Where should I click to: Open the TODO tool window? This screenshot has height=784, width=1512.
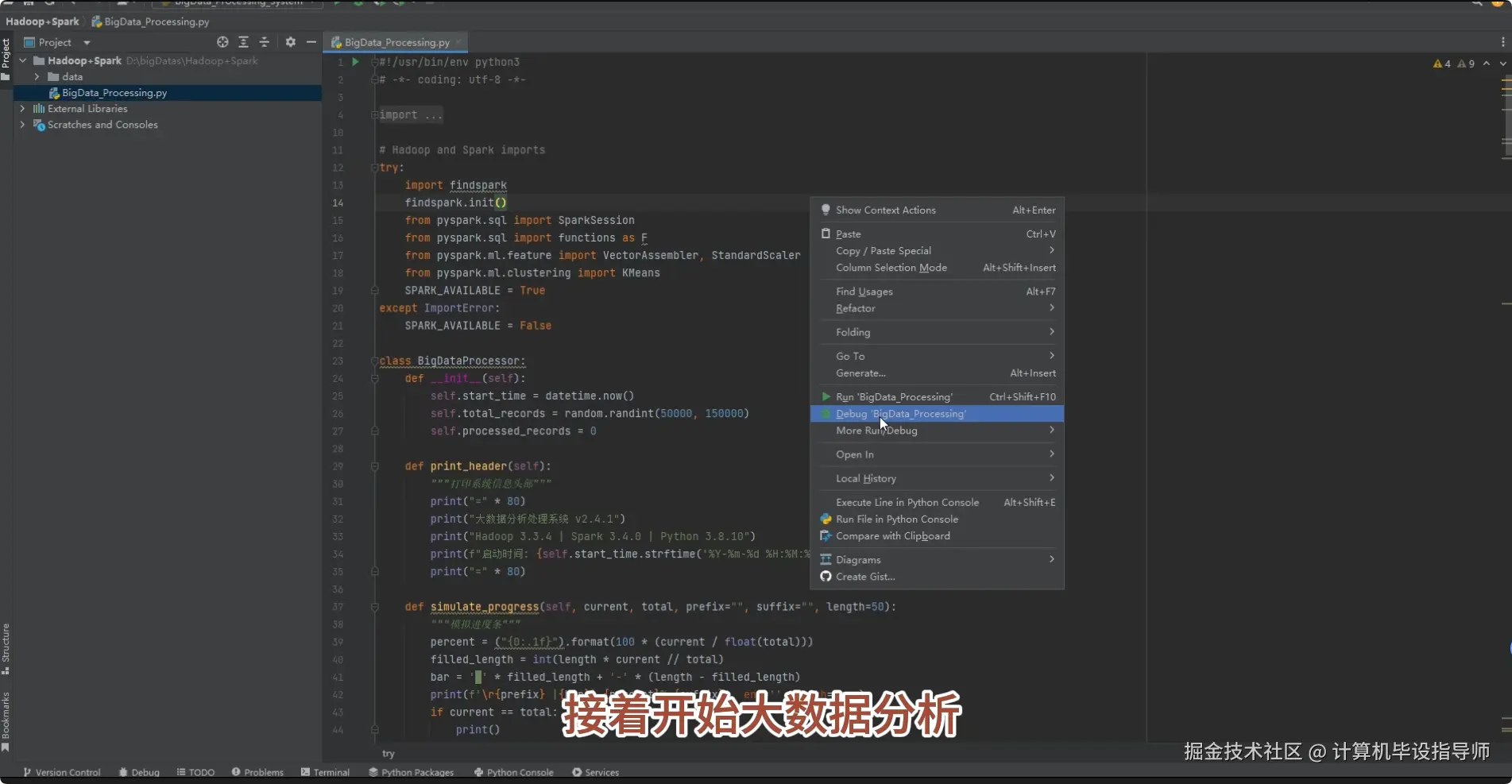click(195, 772)
